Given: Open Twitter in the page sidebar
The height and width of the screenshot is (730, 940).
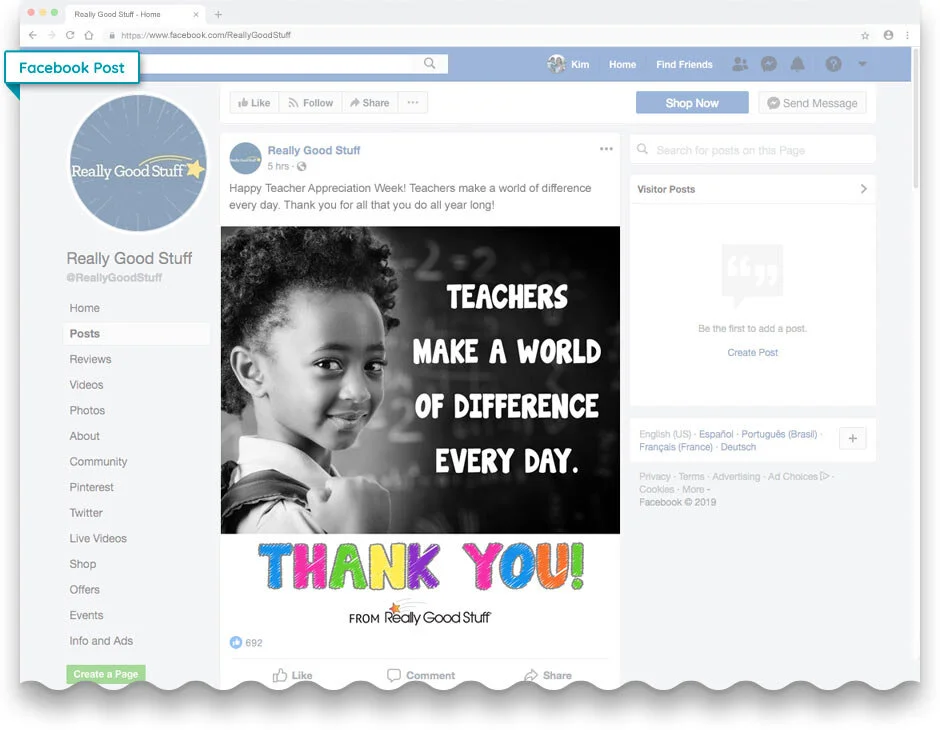Looking at the screenshot, I should click(x=86, y=513).
